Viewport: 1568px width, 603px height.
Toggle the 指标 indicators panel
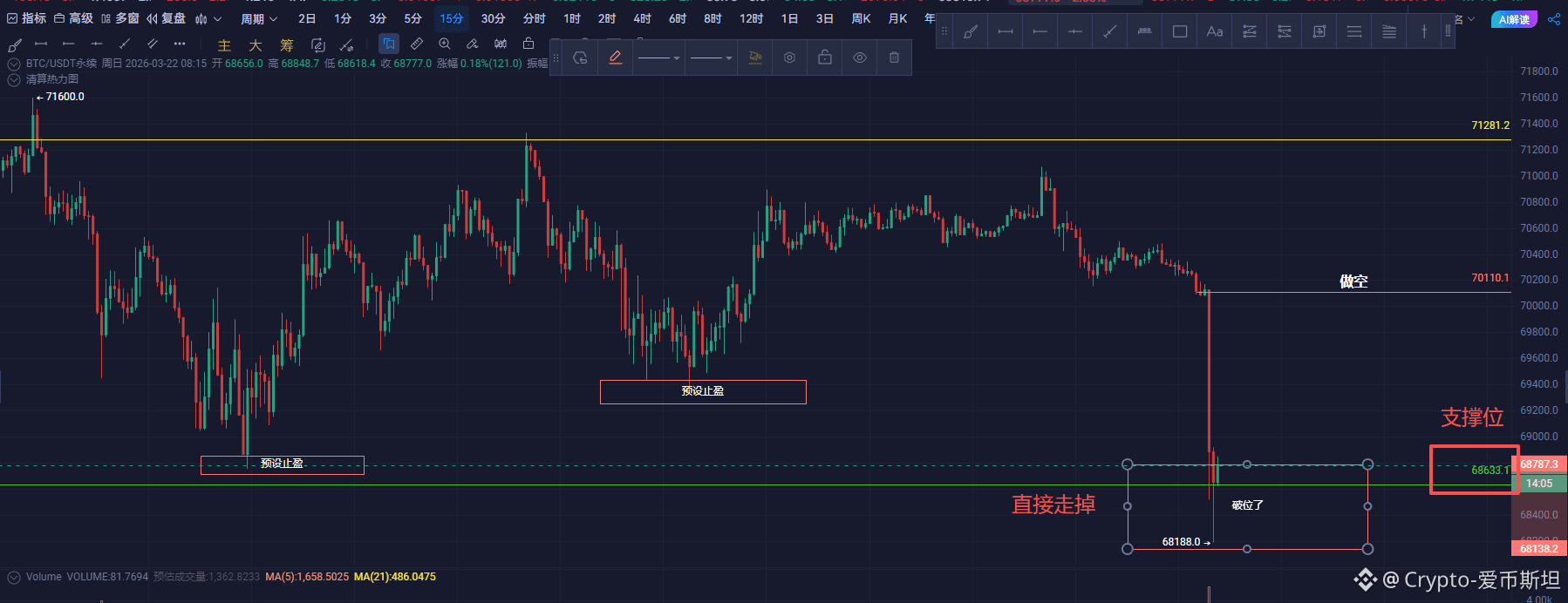point(27,18)
